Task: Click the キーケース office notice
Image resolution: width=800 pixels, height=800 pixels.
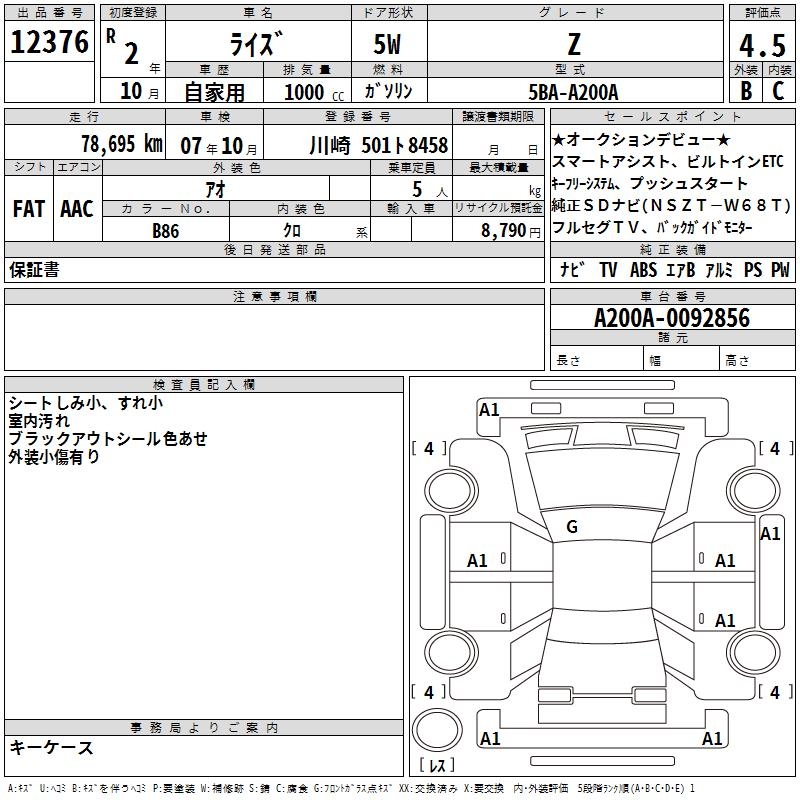Action: (52, 747)
